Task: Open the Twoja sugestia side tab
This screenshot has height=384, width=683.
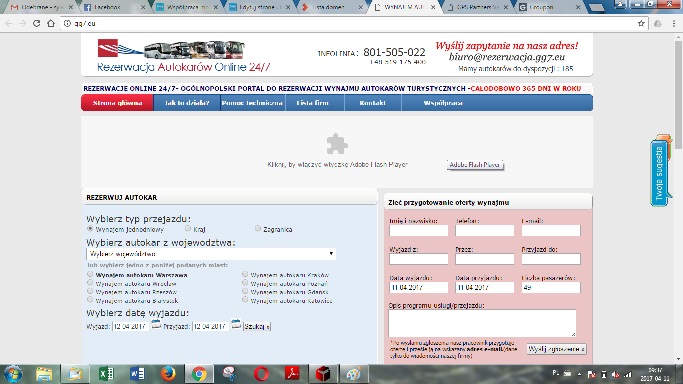Action: click(660, 172)
